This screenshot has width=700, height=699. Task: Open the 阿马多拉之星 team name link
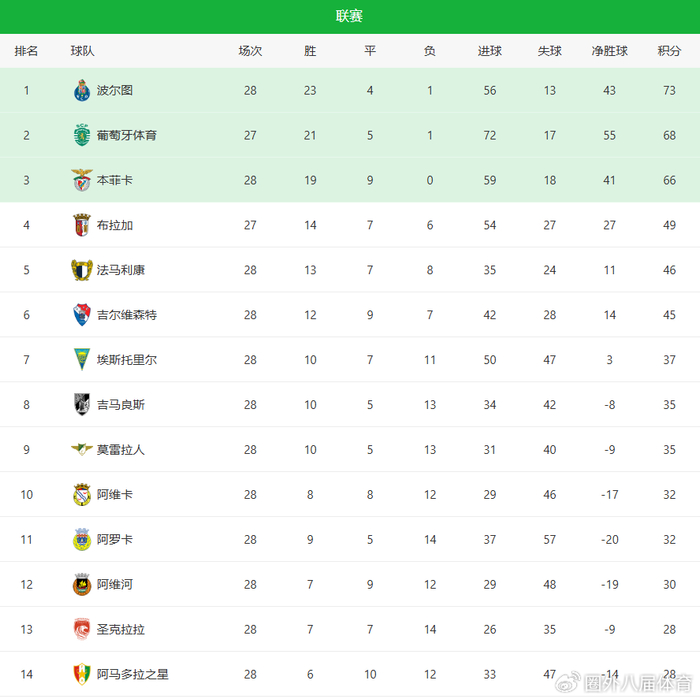click(x=133, y=675)
